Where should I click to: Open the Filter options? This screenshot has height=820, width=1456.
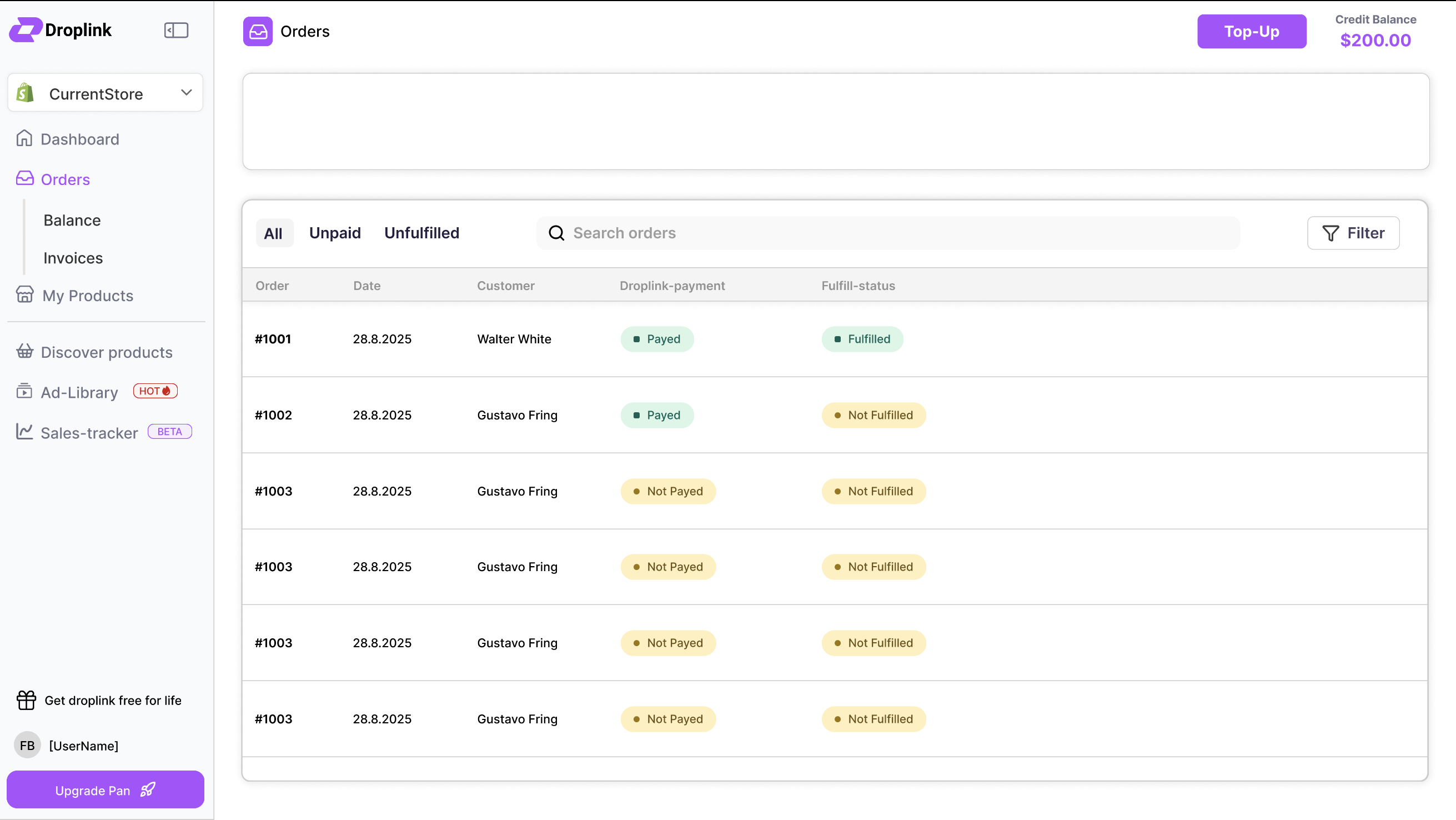pyautogui.click(x=1353, y=233)
